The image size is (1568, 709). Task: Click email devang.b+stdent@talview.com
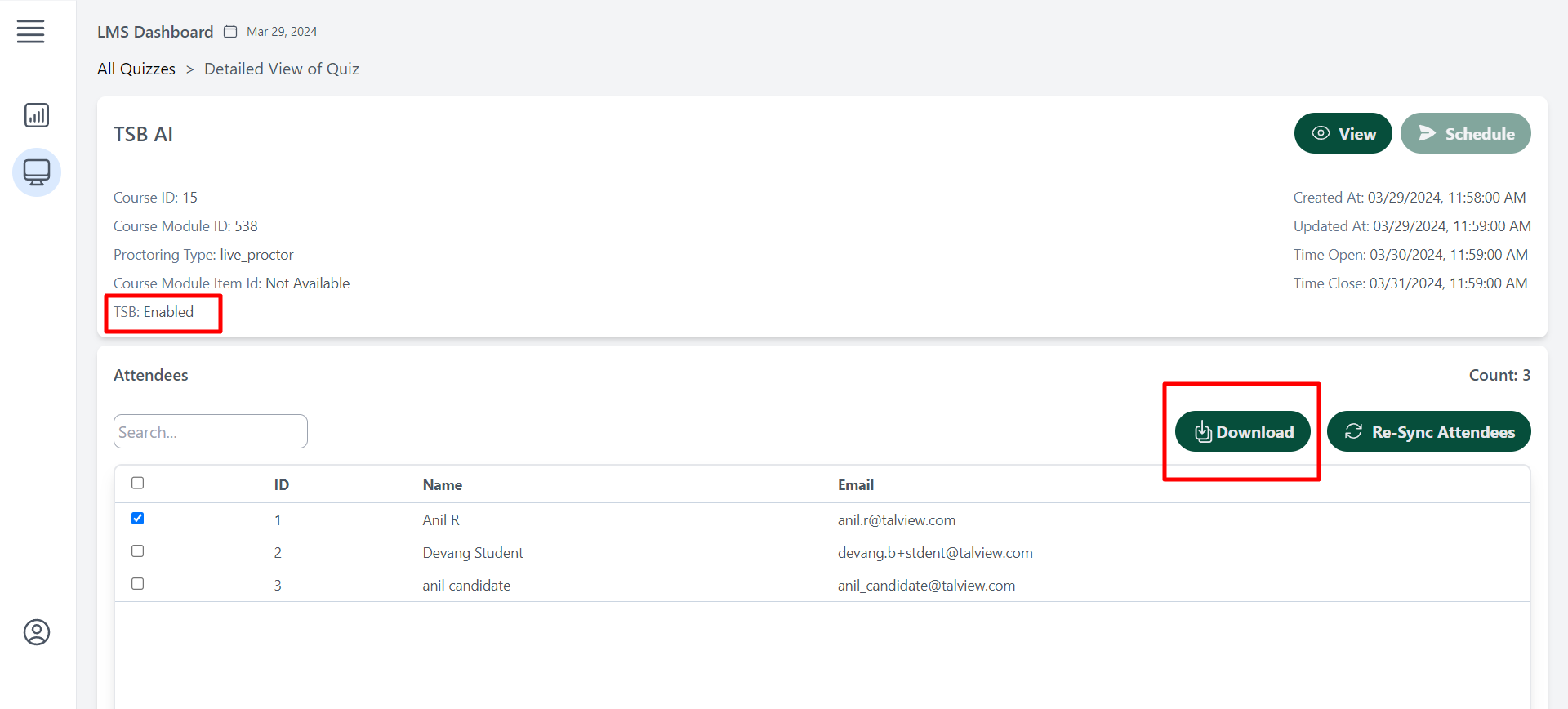click(935, 553)
